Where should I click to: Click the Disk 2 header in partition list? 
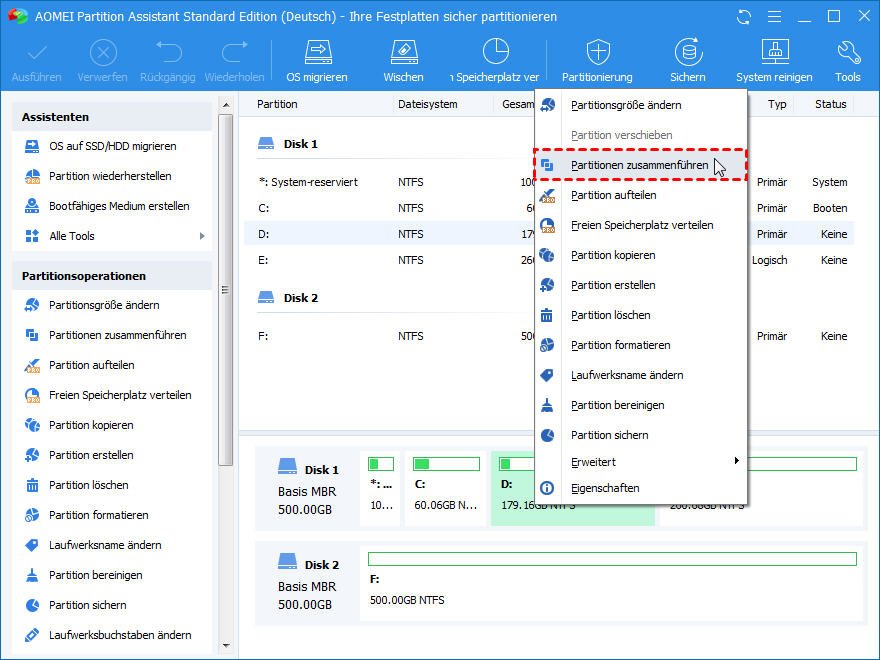(288, 298)
